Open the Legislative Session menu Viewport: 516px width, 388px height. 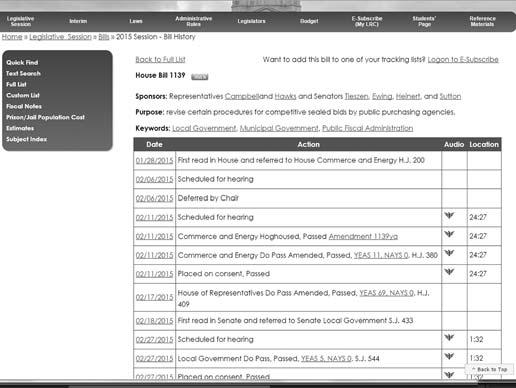[20, 21]
